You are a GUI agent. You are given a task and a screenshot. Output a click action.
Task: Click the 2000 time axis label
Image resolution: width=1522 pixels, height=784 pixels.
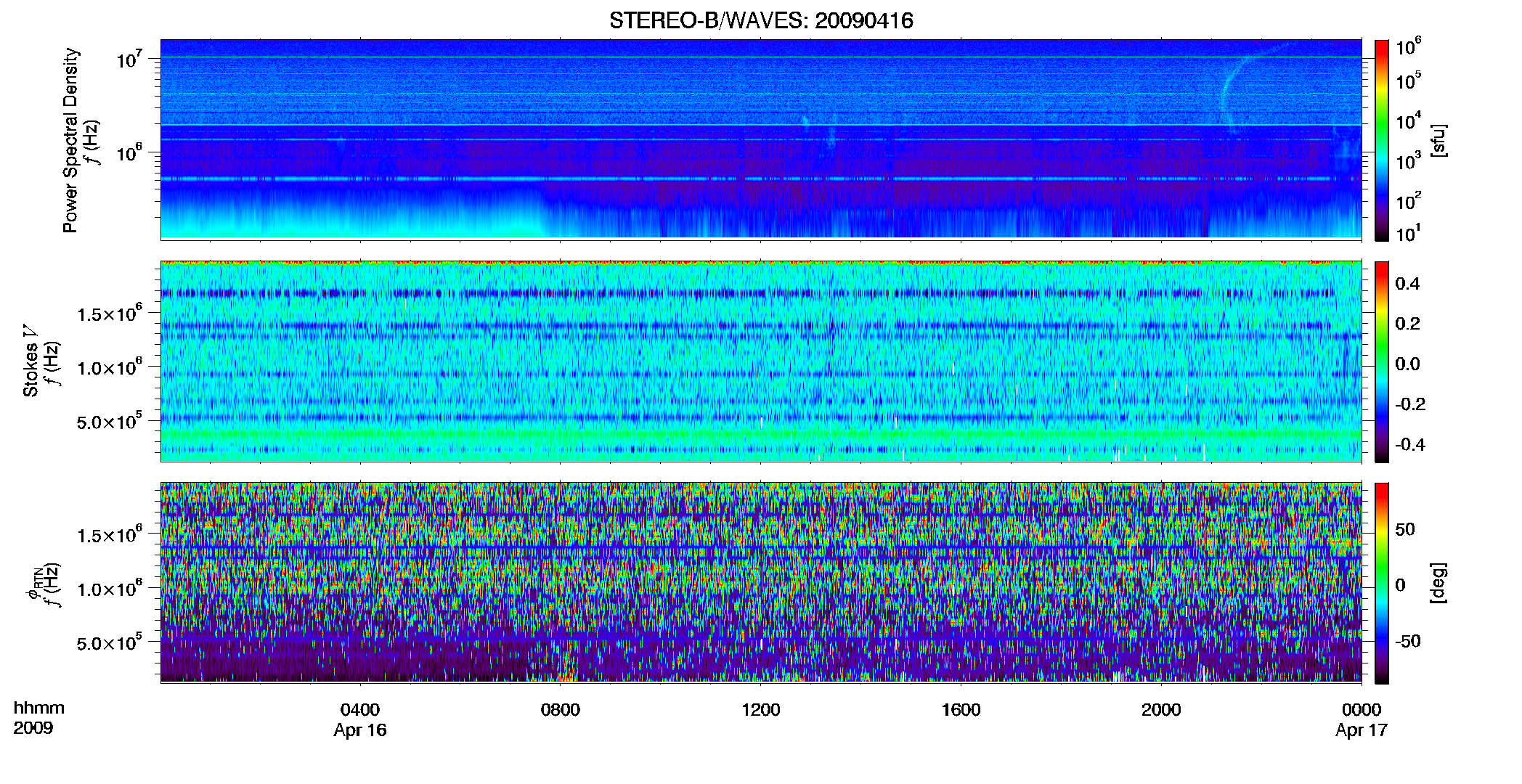(x=1161, y=710)
